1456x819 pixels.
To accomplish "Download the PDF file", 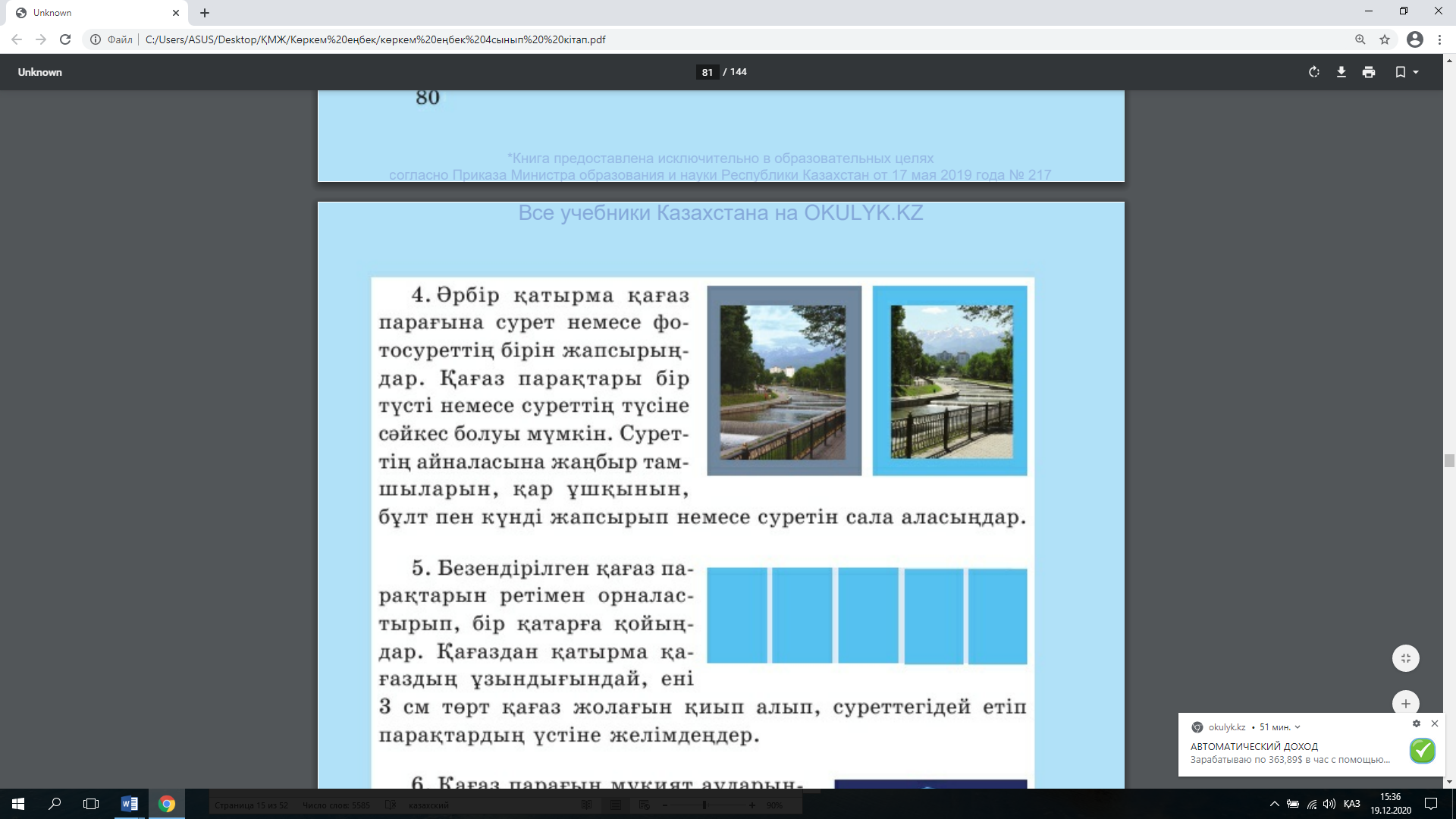I will coord(1341,72).
